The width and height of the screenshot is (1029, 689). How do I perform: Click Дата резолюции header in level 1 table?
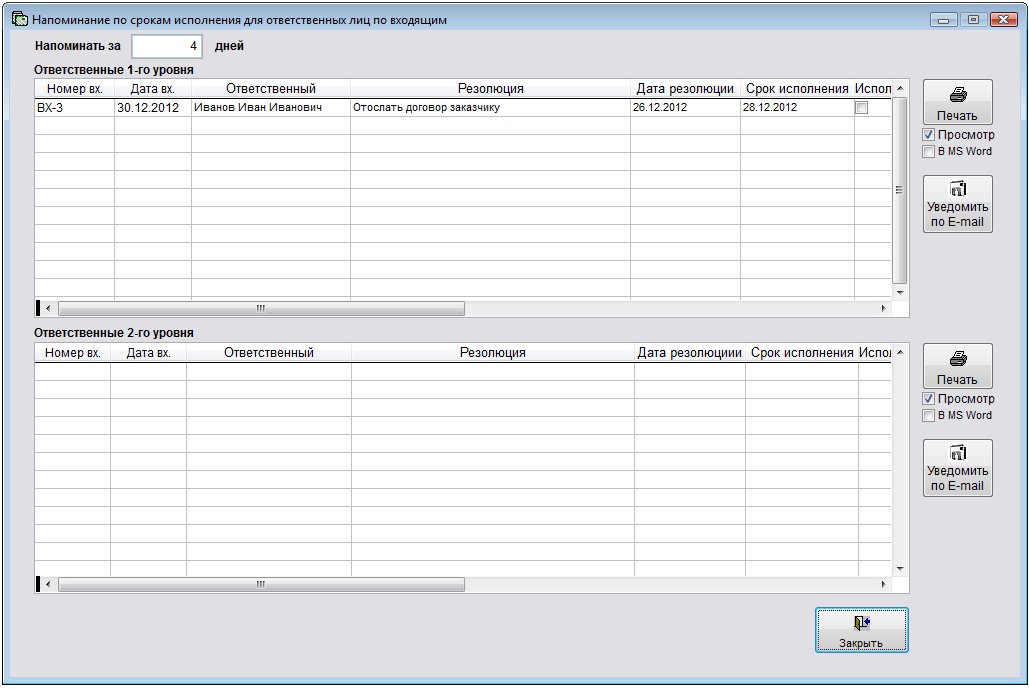(685, 89)
